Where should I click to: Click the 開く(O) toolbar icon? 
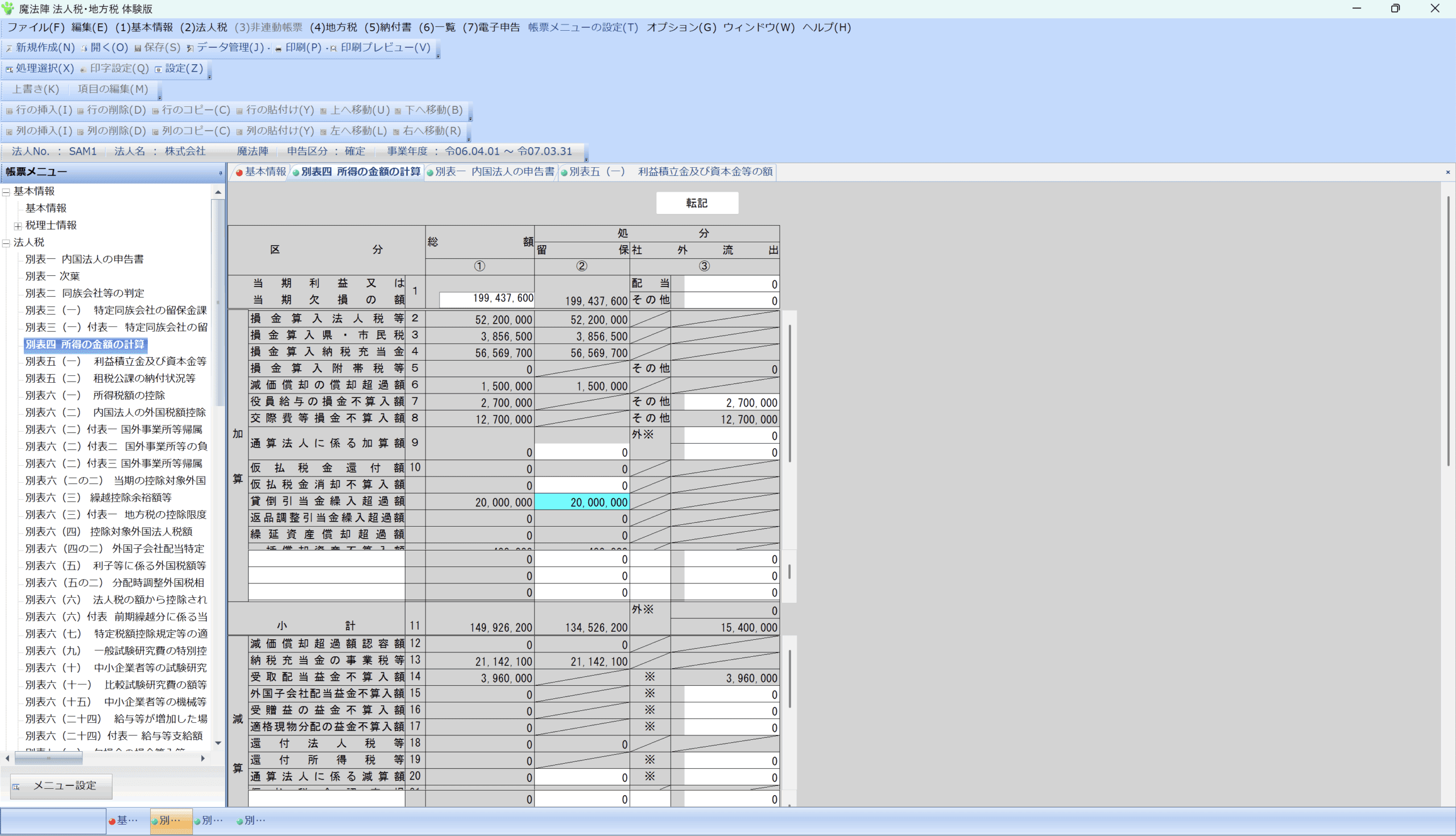104,48
